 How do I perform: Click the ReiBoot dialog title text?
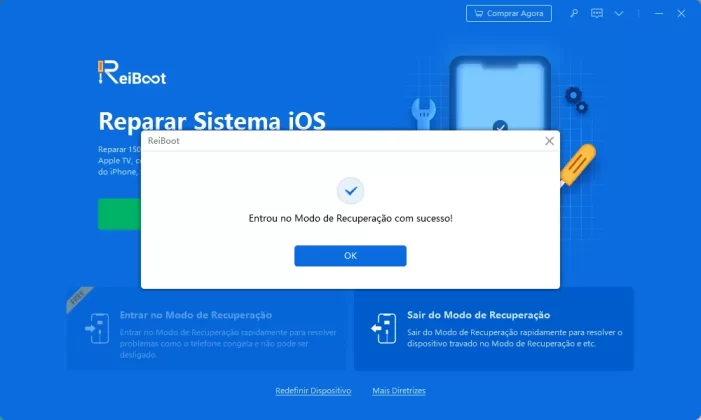(164, 140)
